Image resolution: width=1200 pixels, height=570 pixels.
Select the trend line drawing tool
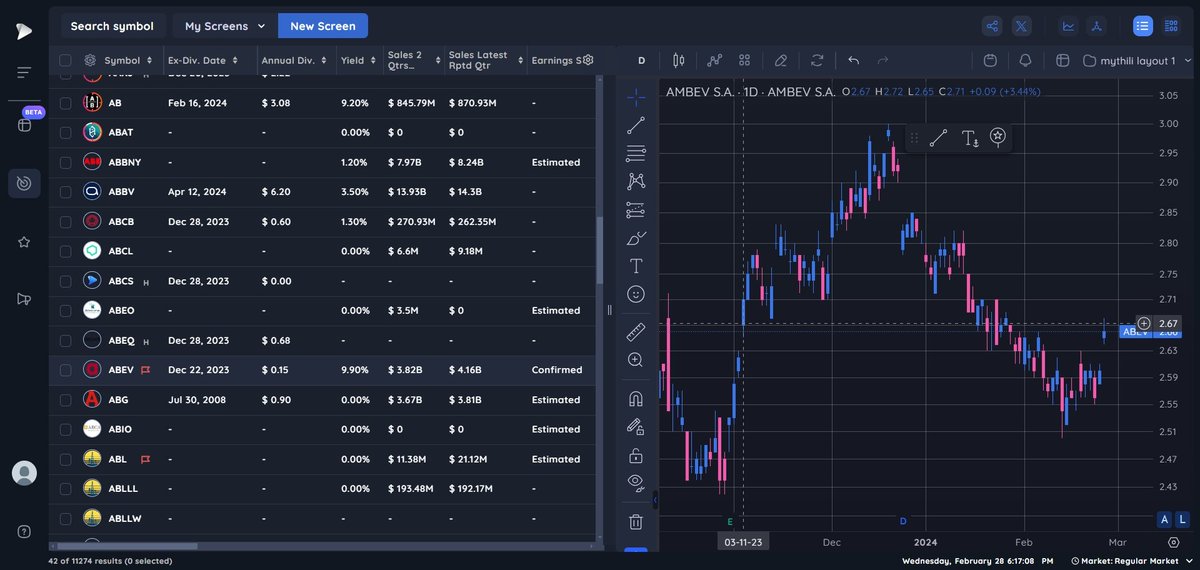(636, 126)
